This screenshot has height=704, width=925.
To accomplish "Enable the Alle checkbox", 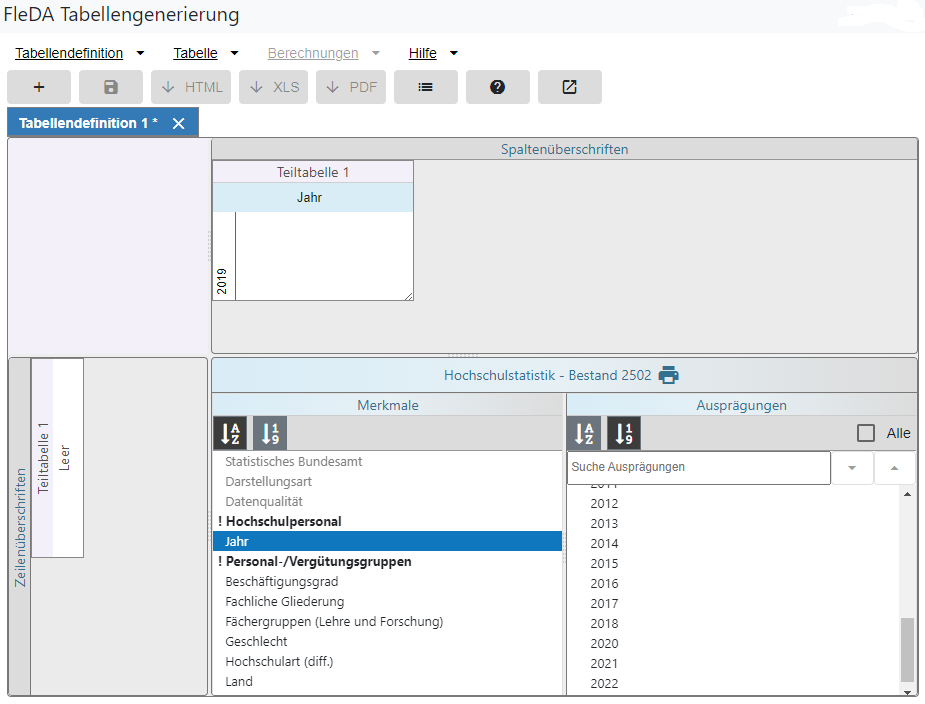I will 866,433.
